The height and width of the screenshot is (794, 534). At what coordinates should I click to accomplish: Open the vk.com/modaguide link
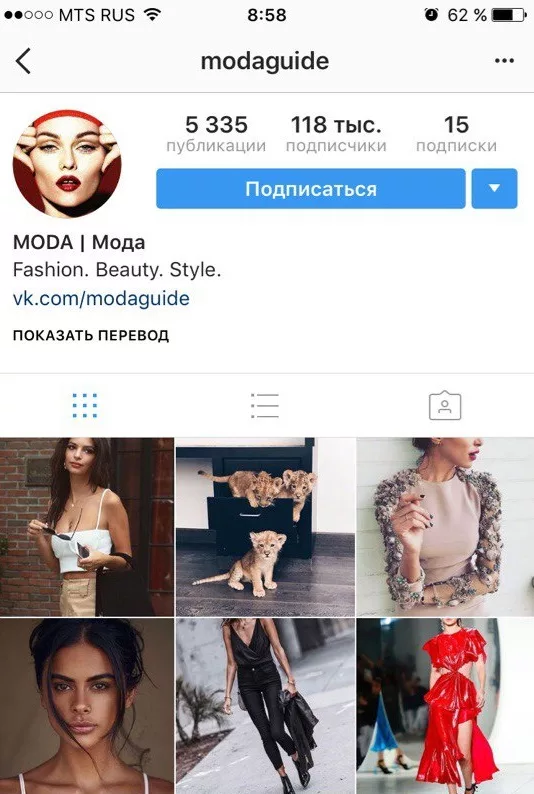(x=101, y=298)
